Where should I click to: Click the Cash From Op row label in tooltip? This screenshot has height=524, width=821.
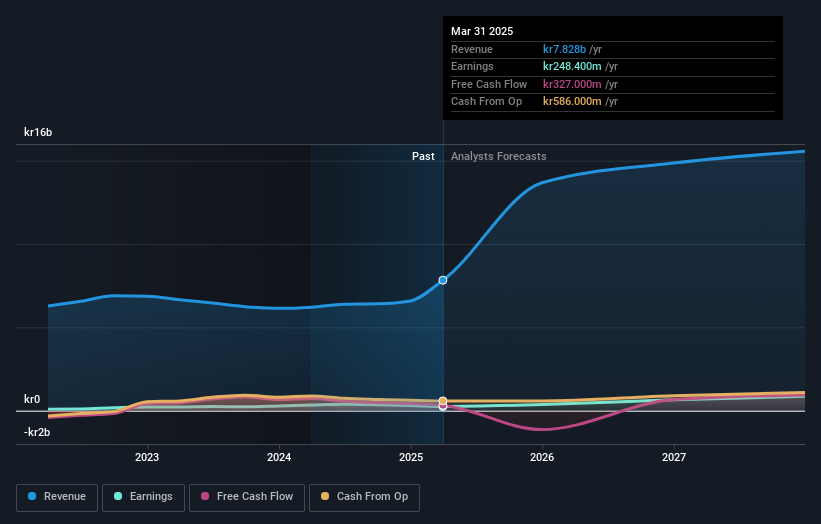pos(486,102)
